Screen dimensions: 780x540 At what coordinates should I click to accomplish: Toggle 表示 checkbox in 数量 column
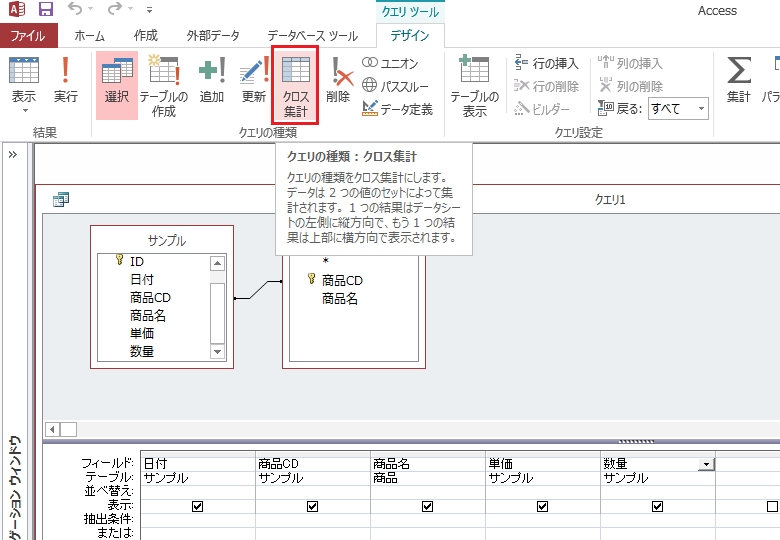[657, 507]
